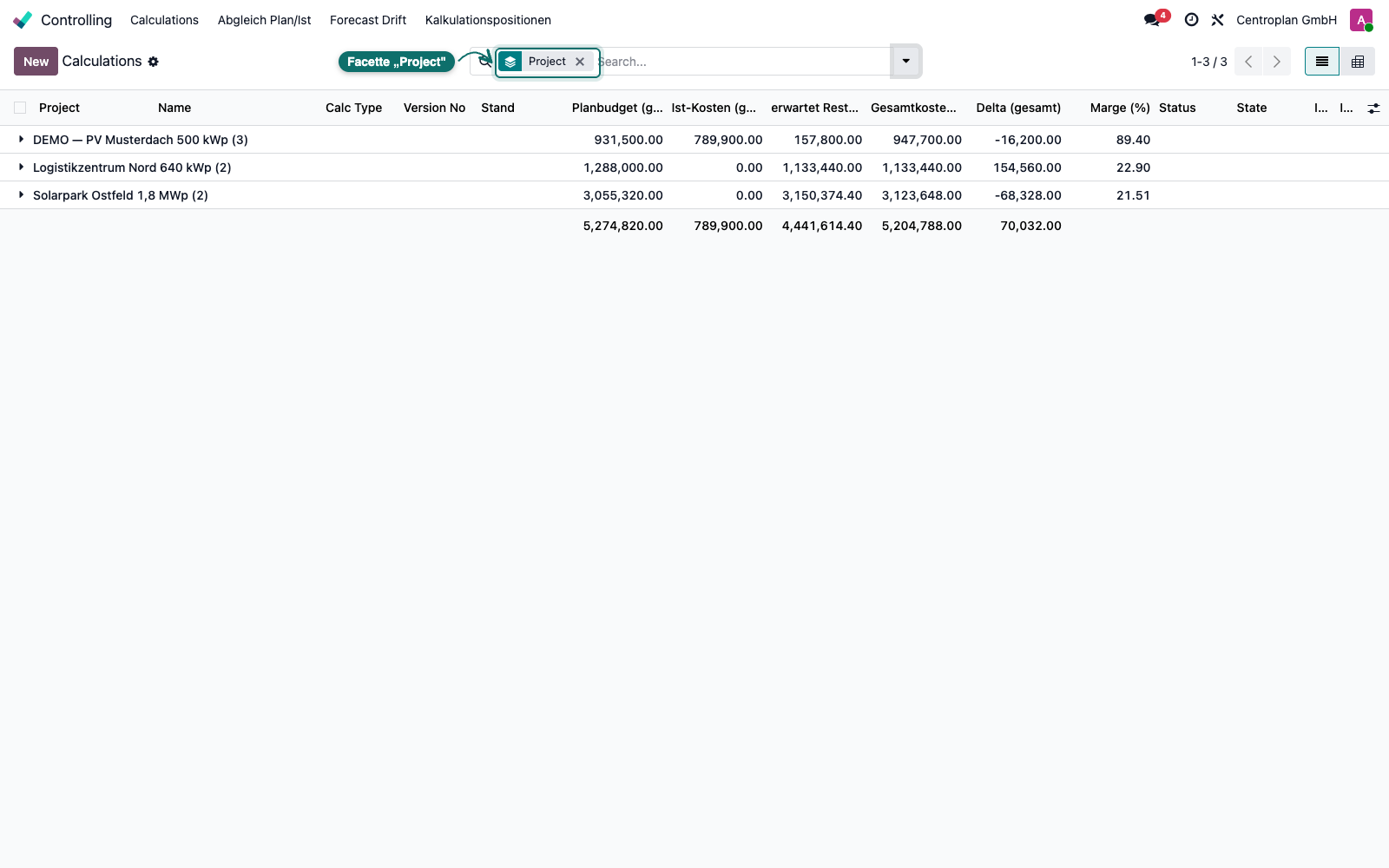Go to next page of records

1276,62
